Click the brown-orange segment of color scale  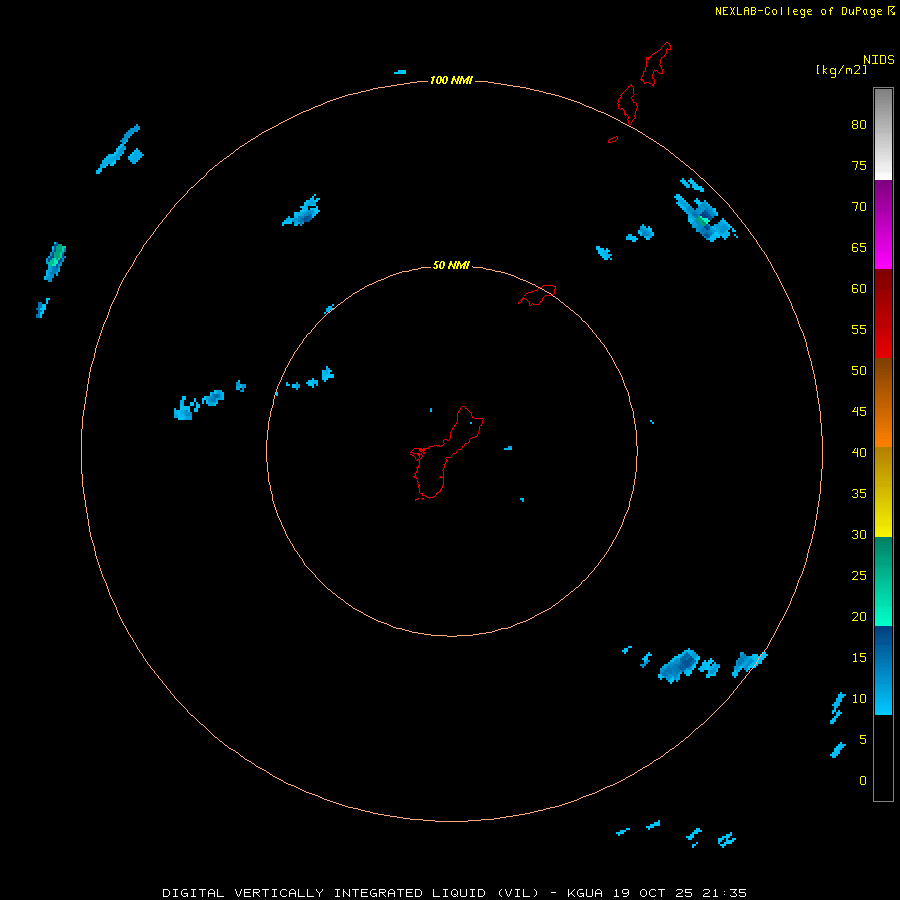(883, 402)
